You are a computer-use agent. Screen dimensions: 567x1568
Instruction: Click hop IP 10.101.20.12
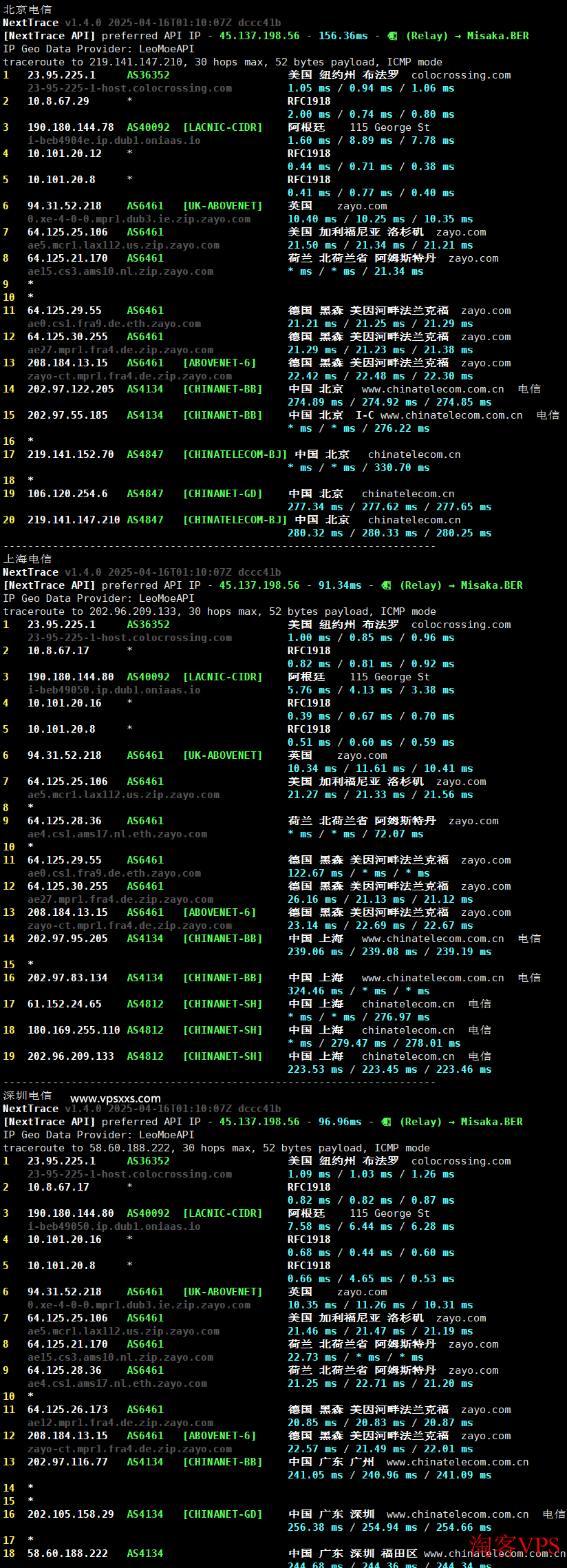65,154
